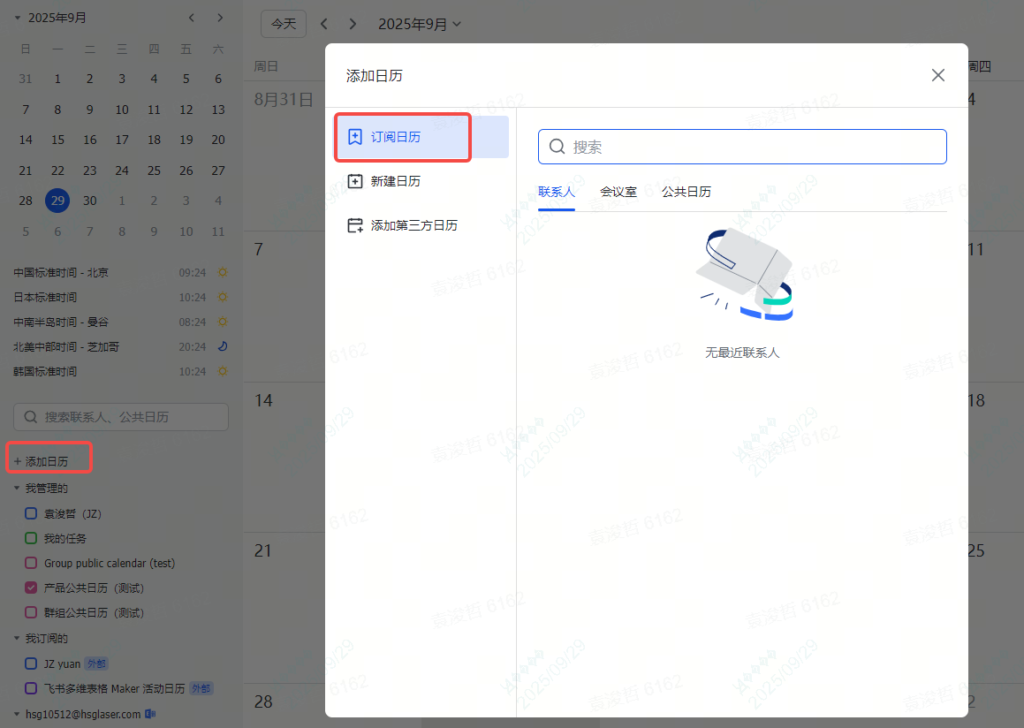Screen dimensions: 1024x728
Task: Switch to the 会议室 tab
Action: click(x=618, y=191)
